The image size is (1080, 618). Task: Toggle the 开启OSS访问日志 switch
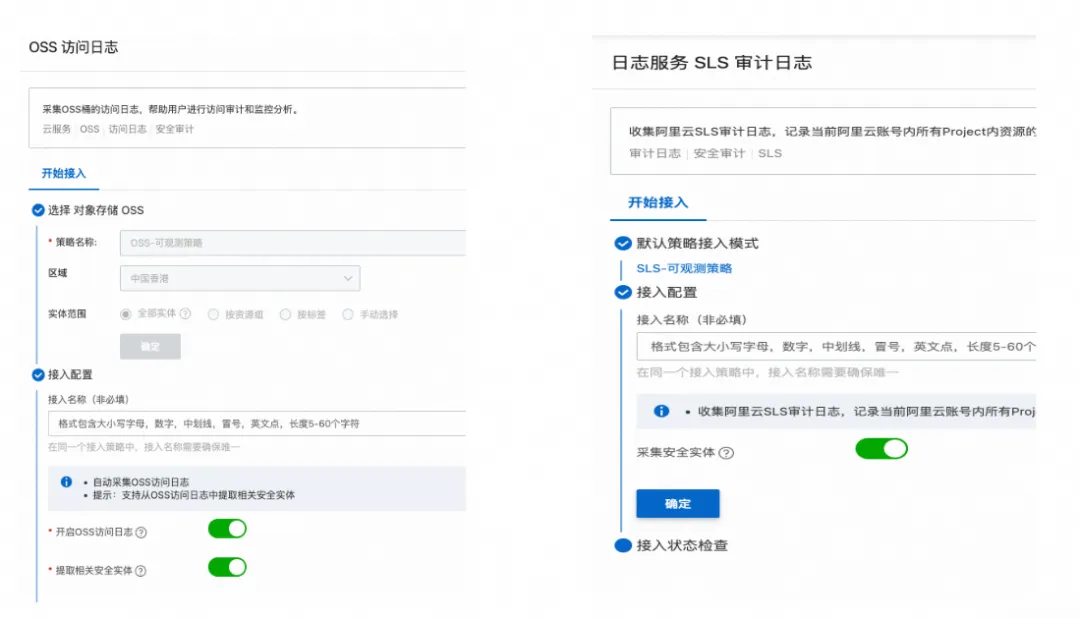[x=227, y=529]
